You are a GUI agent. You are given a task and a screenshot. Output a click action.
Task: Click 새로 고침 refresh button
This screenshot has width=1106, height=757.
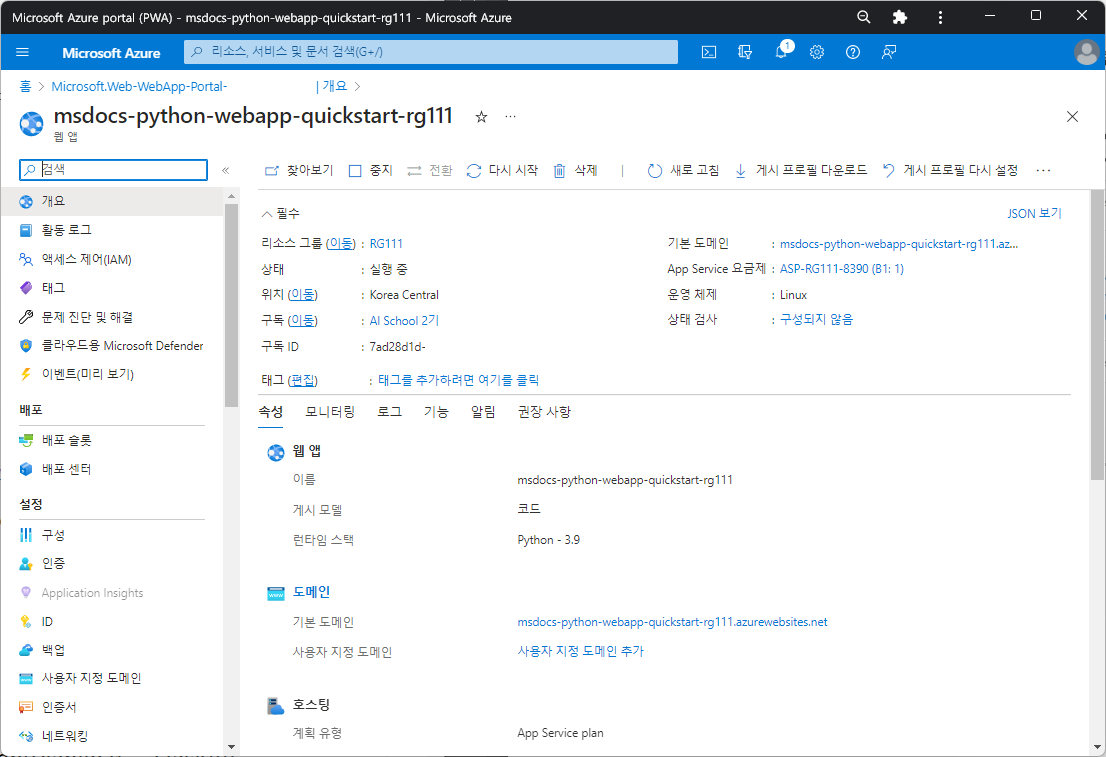683,171
